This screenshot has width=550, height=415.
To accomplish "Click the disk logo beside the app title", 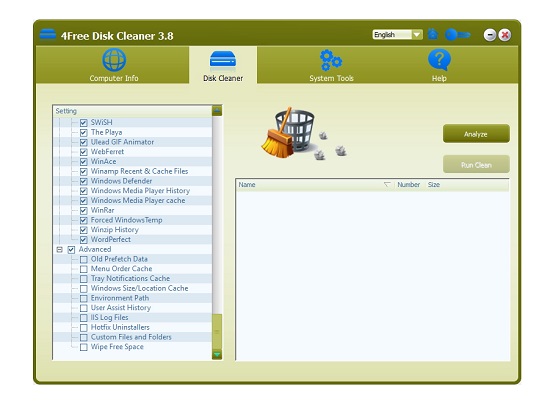I will (x=48, y=35).
